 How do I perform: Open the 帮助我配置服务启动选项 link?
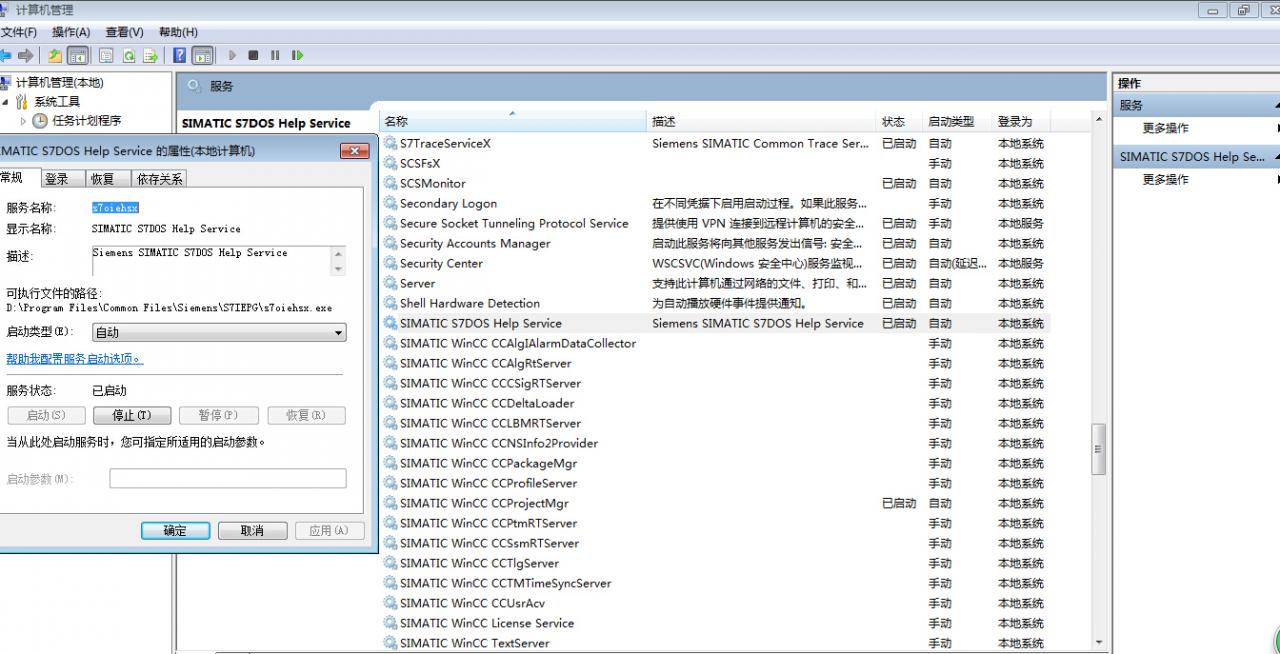click(x=75, y=358)
